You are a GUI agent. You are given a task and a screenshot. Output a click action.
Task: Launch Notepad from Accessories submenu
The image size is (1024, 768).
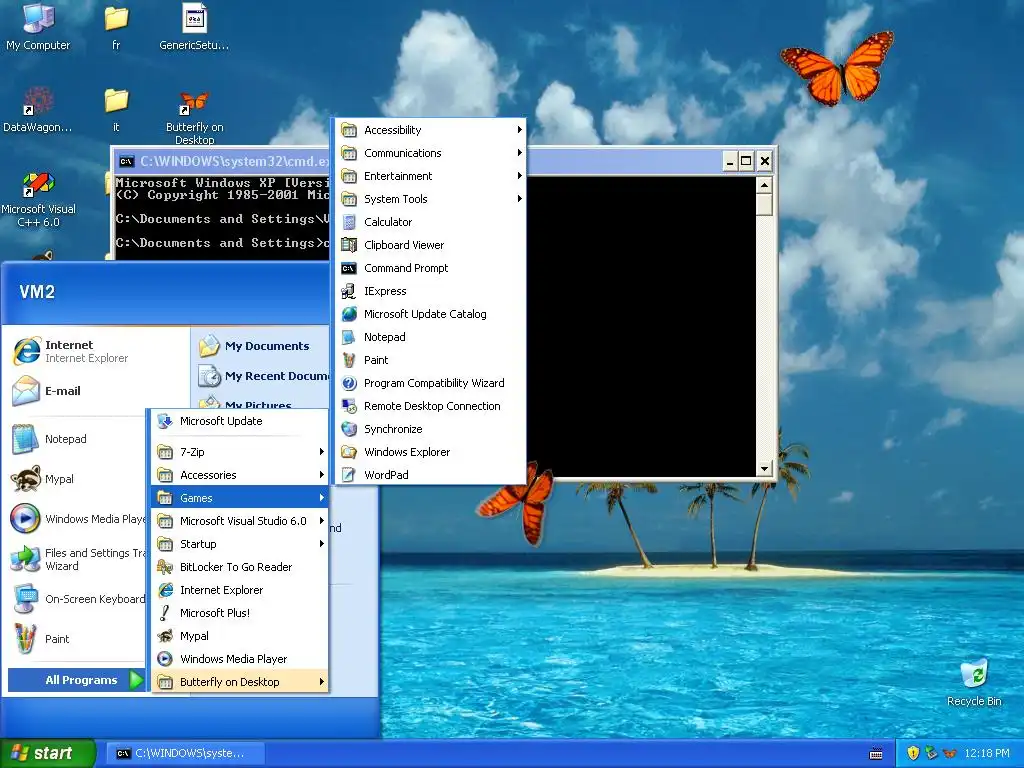(430, 337)
